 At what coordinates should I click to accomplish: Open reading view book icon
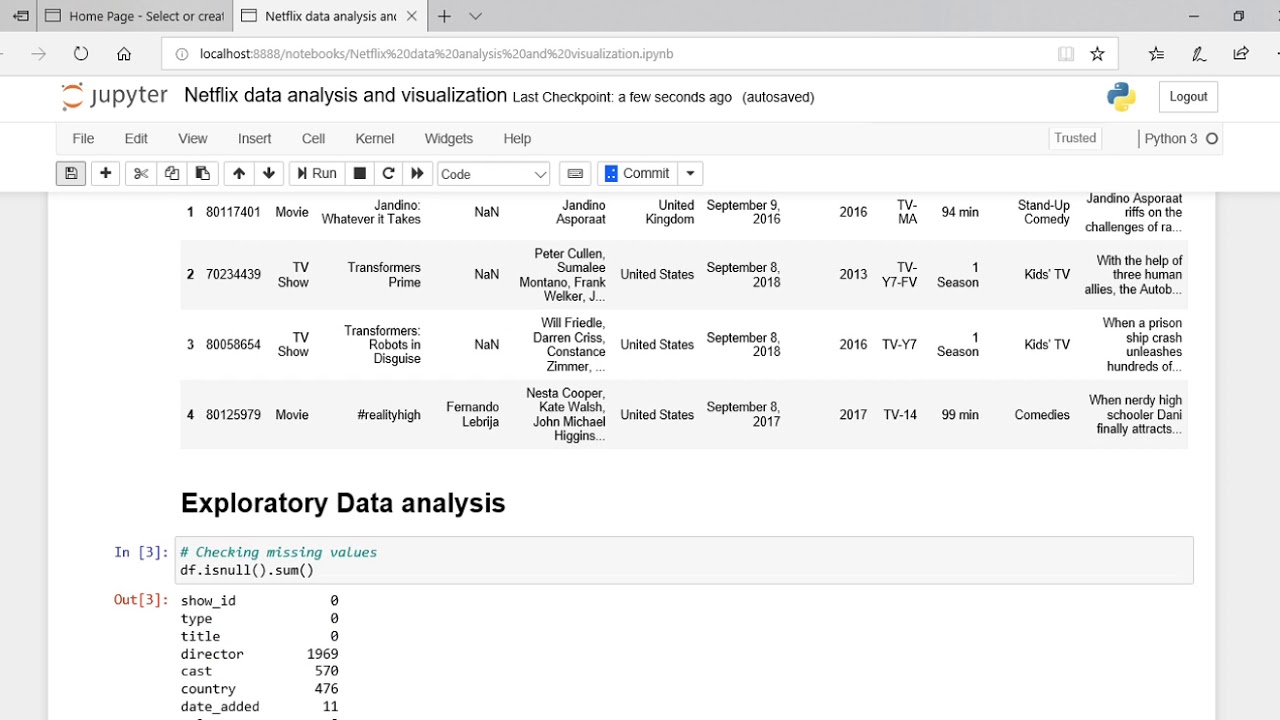(1066, 54)
